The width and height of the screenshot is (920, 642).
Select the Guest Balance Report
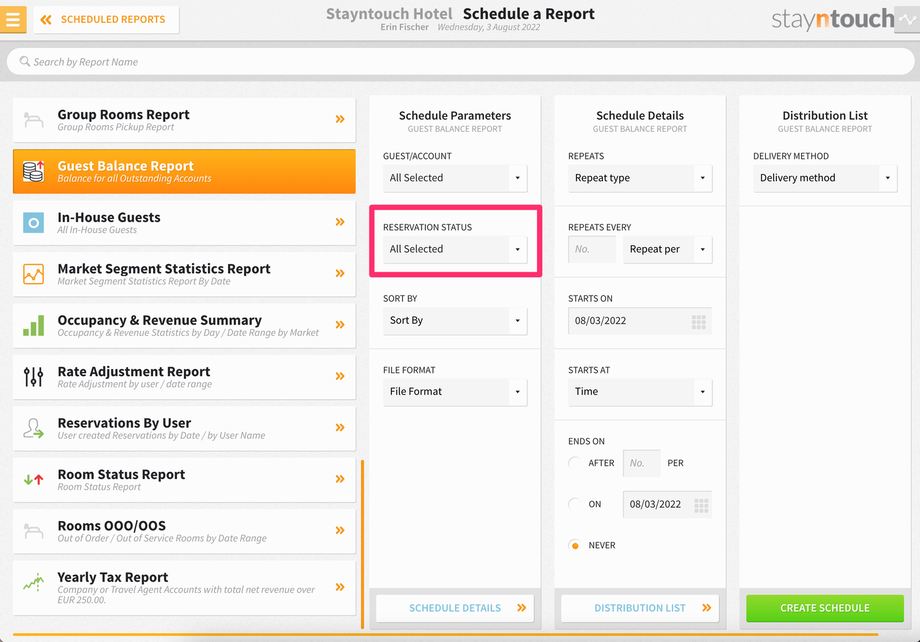pyautogui.click(x=184, y=171)
